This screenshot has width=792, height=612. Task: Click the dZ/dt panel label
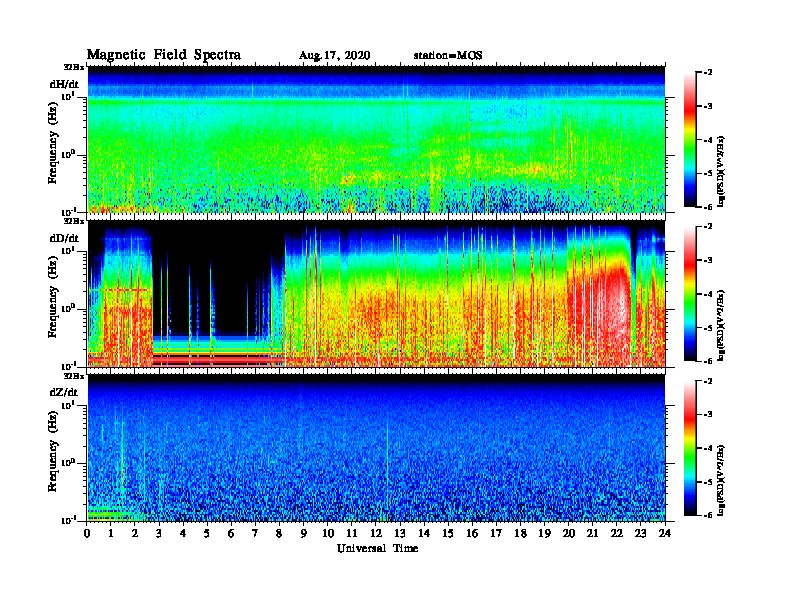[64, 392]
